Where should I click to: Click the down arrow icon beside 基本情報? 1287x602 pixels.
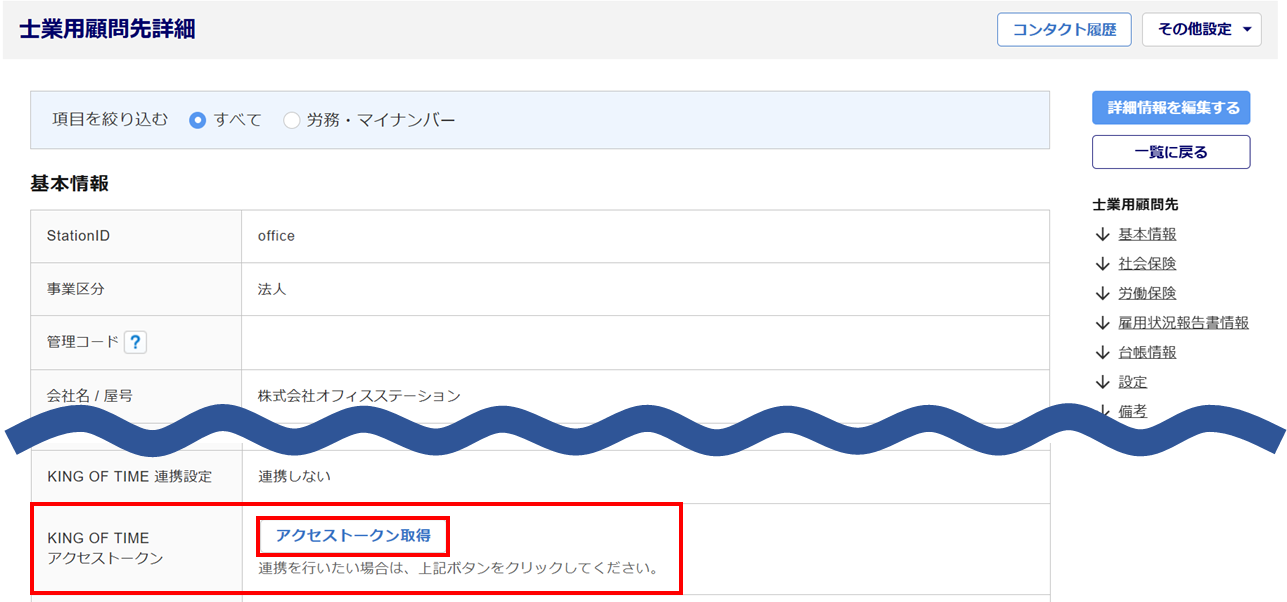(1103, 234)
